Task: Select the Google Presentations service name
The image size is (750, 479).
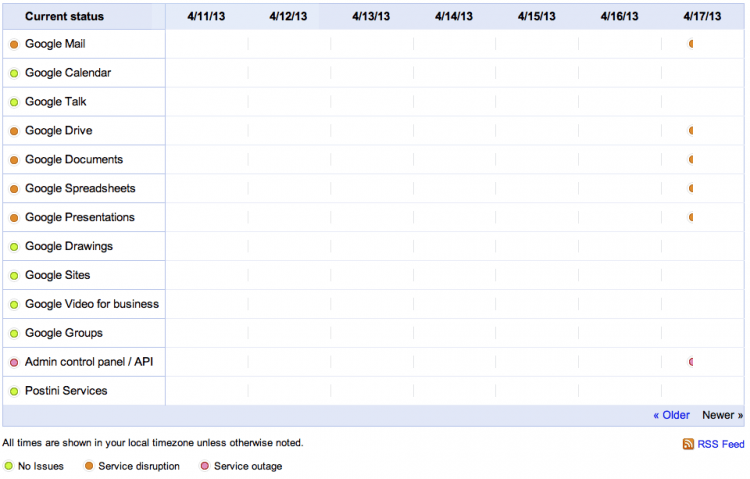Action: [x=80, y=217]
